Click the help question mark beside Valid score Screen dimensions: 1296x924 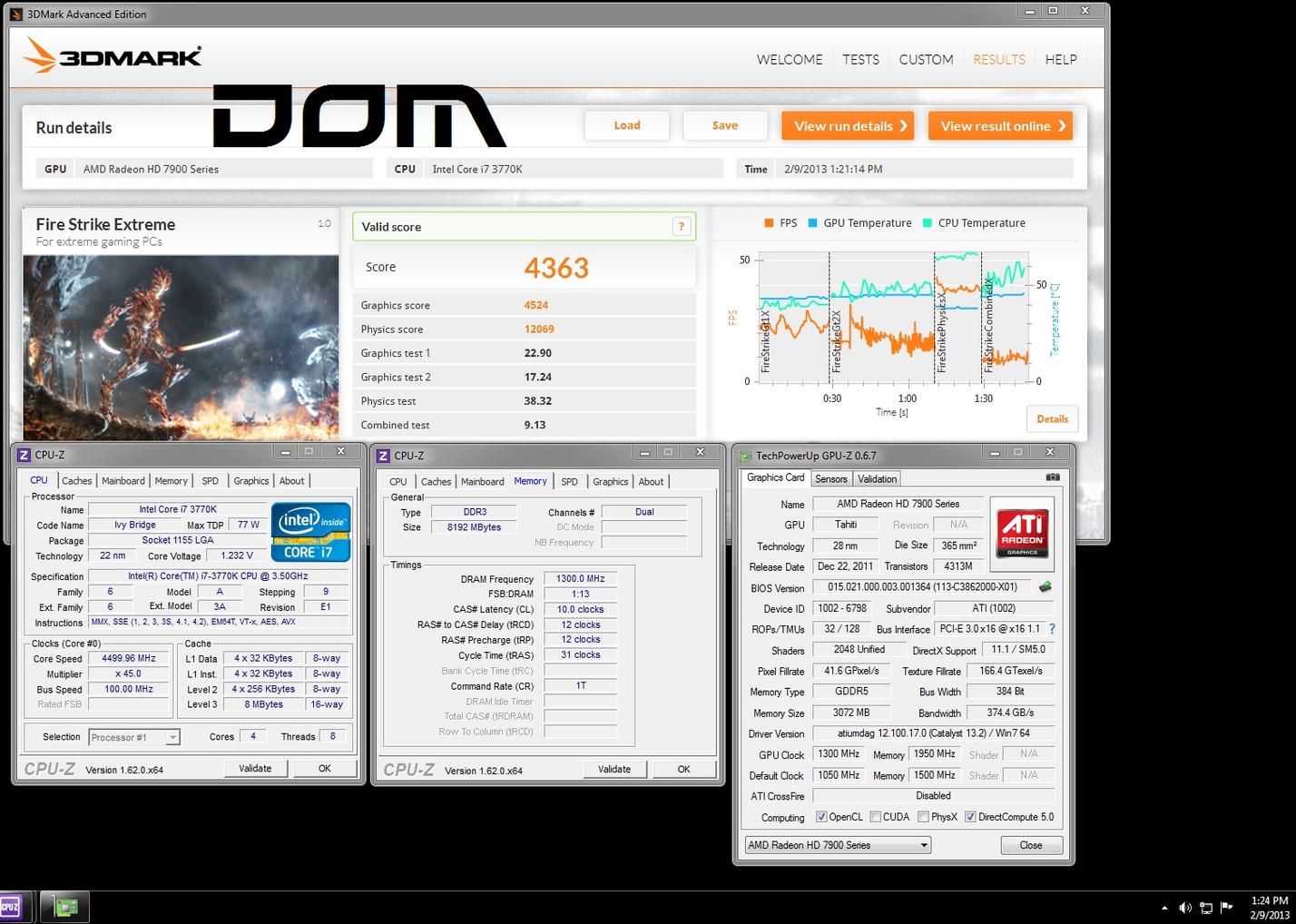681,227
